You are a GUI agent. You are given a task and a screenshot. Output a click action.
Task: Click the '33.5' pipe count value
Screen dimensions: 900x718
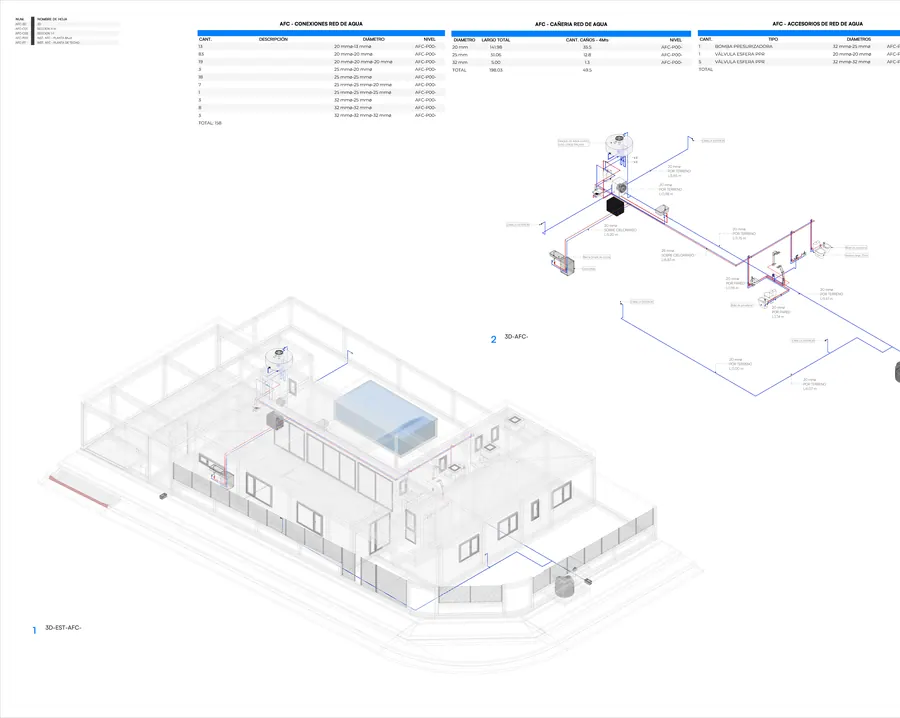[x=587, y=47]
